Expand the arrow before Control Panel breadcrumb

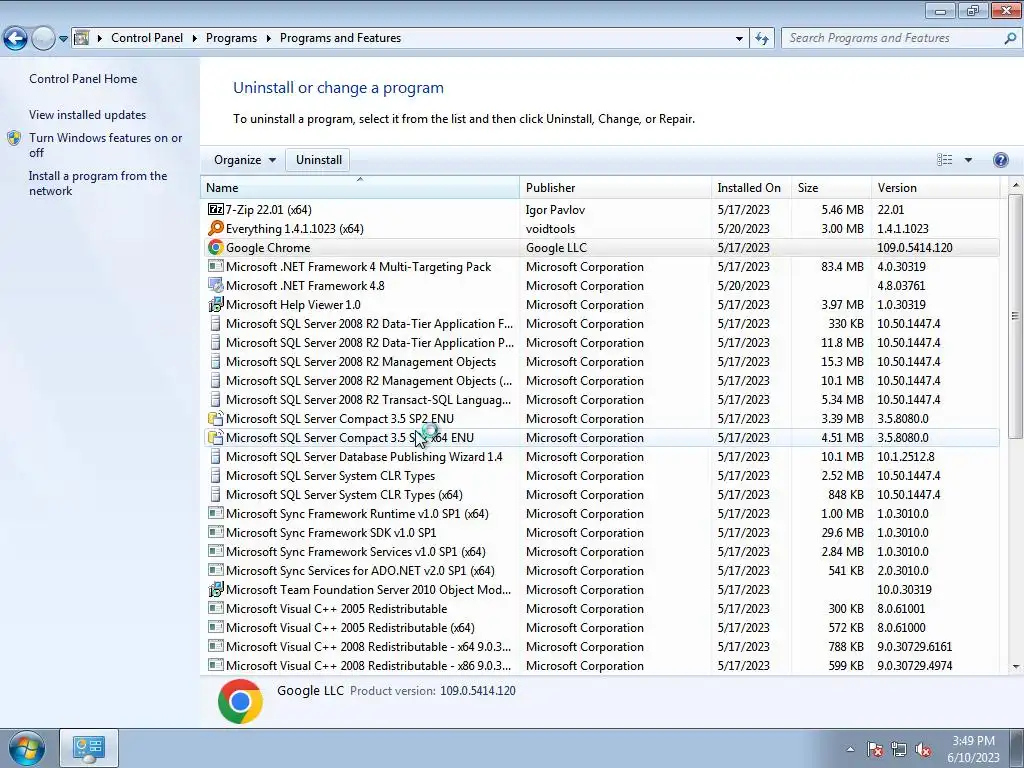pos(100,39)
